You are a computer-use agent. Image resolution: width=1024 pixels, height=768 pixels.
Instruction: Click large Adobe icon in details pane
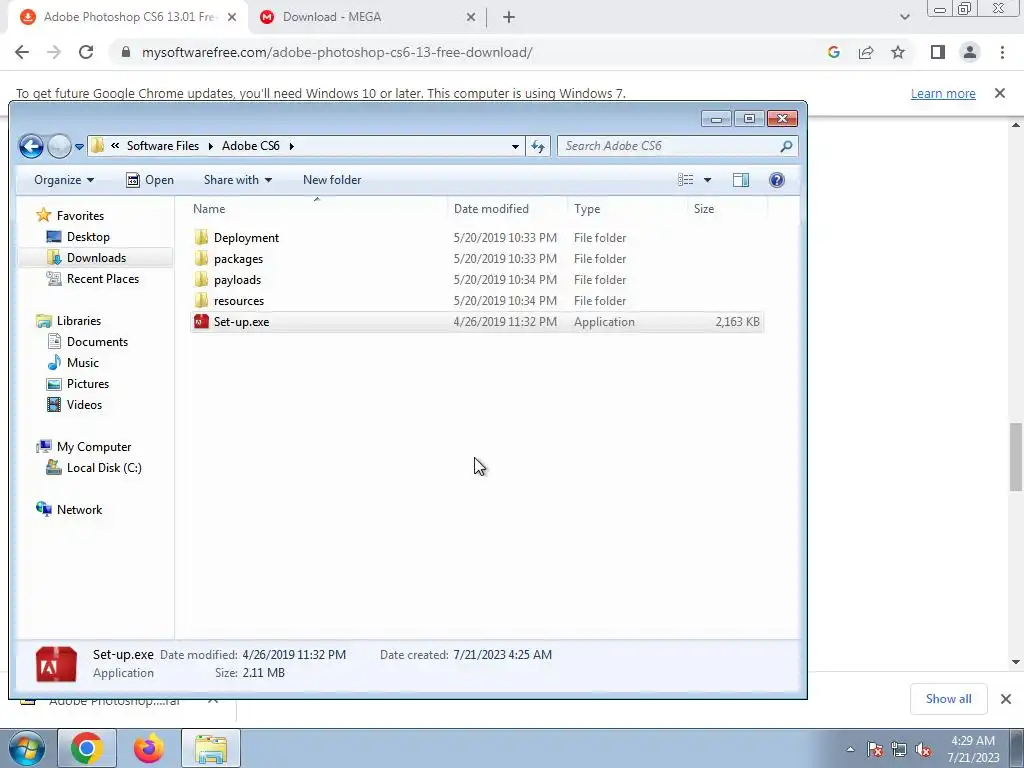pyautogui.click(x=56, y=664)
